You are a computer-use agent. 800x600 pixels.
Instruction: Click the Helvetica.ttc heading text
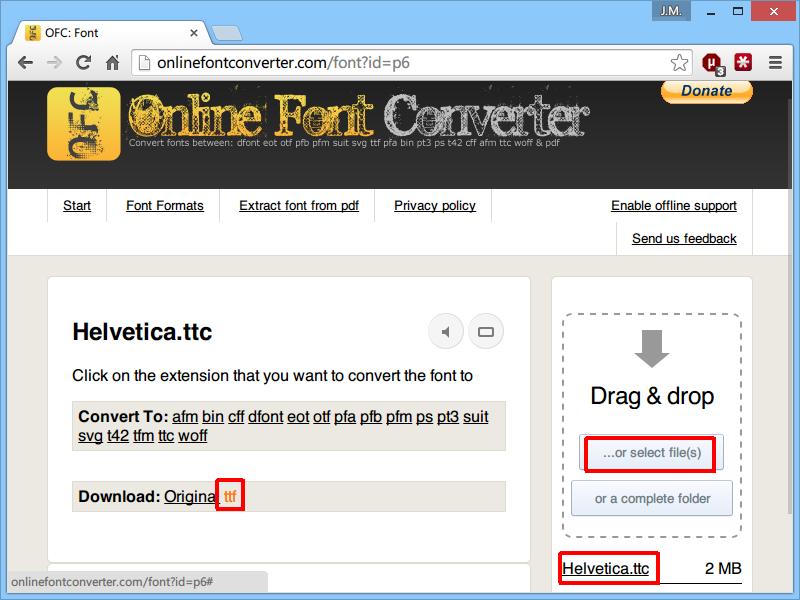142,332
